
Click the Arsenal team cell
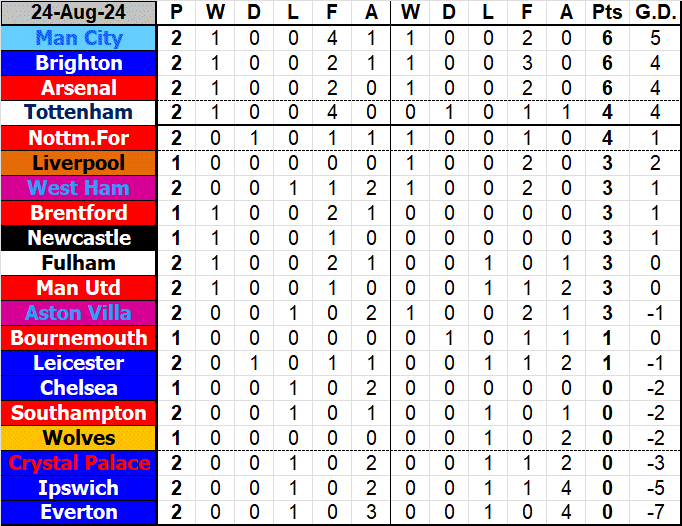pyautogui.click(x=79, y=88)
